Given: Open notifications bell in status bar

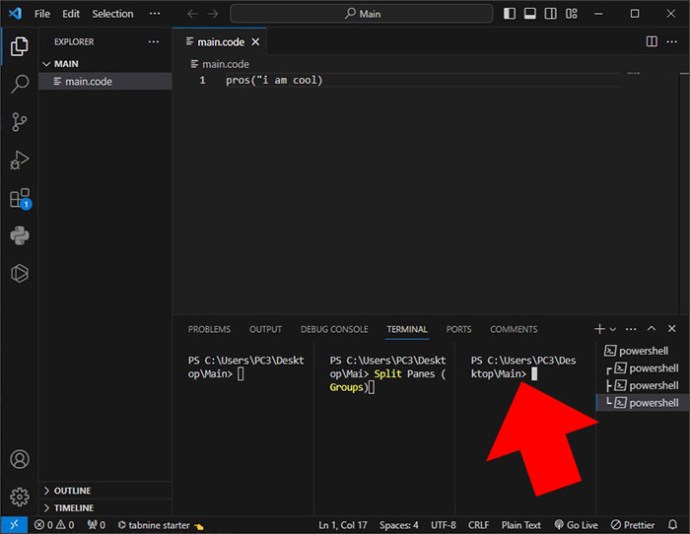Looking at the screenshot, I should click(672, 525).
